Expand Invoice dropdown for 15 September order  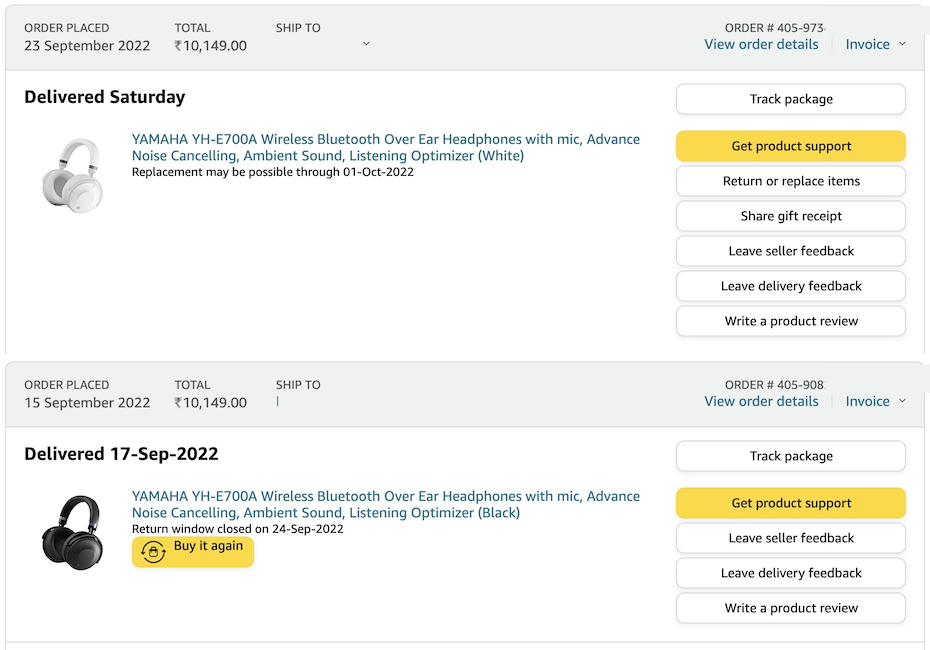click(x=876, y=401)
